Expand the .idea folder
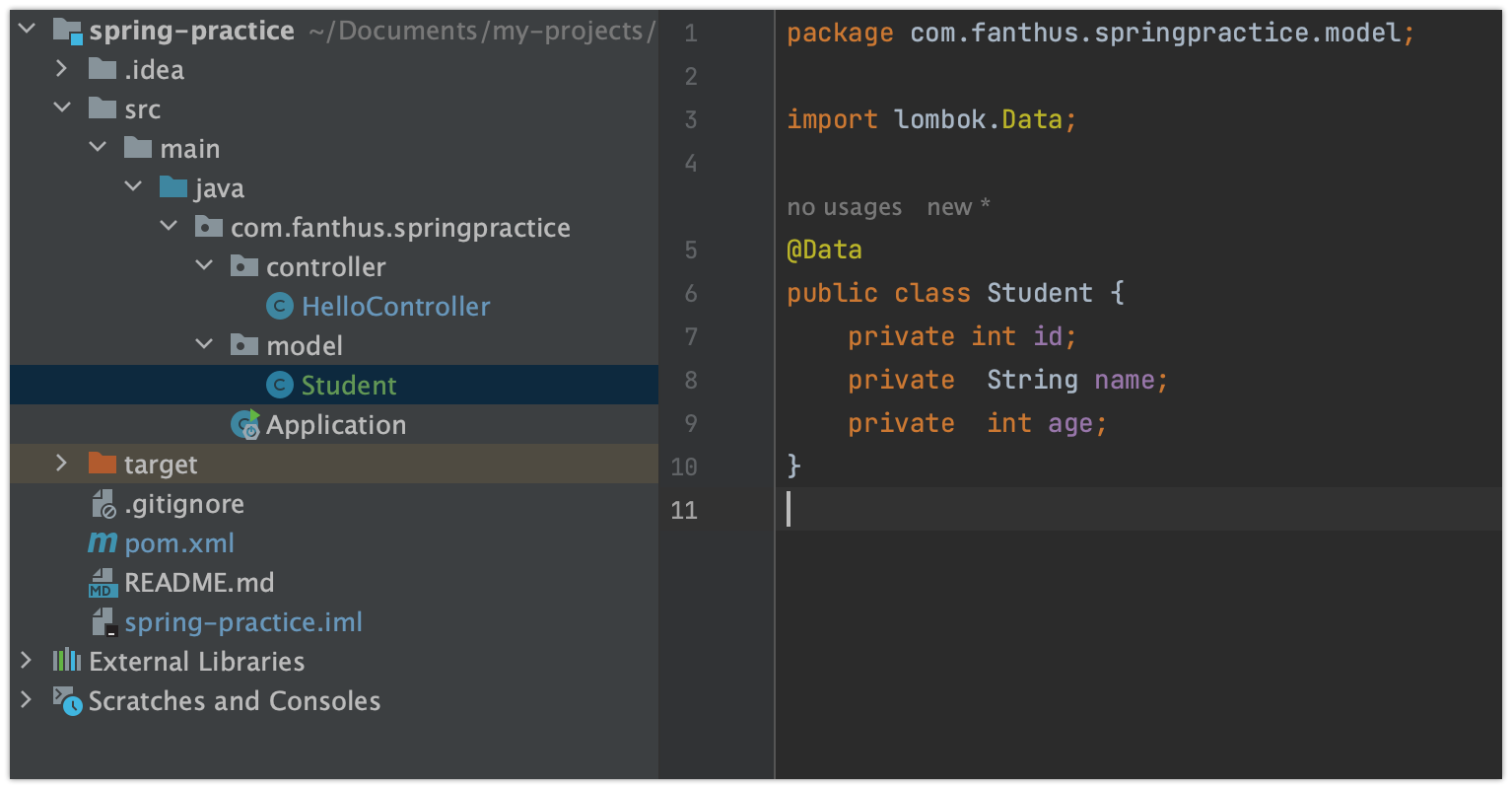Image resolution: width=1512 pixels, height=789 pixels. tap(62, 69)
